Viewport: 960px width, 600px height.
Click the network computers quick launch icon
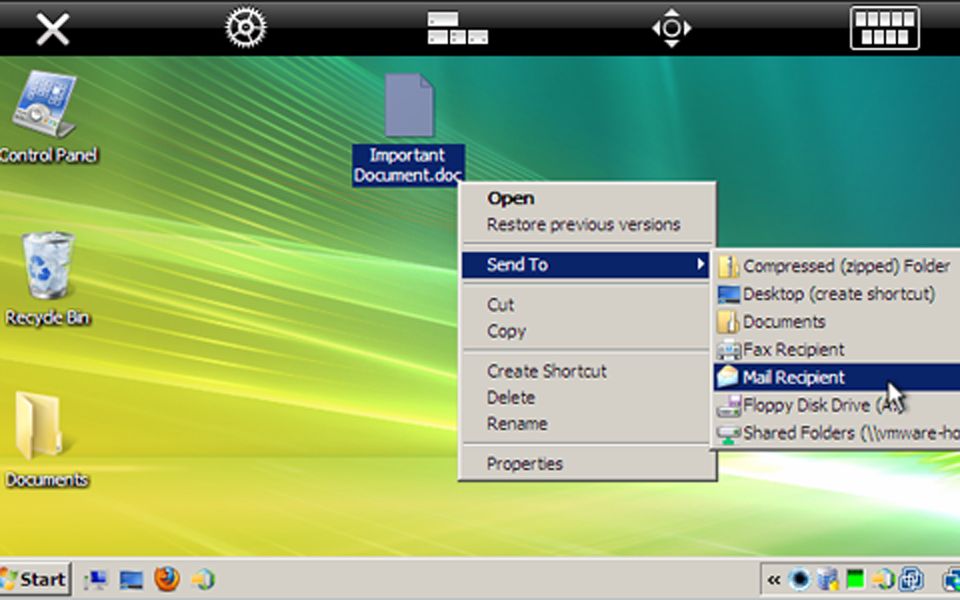(x=95, y=579)
